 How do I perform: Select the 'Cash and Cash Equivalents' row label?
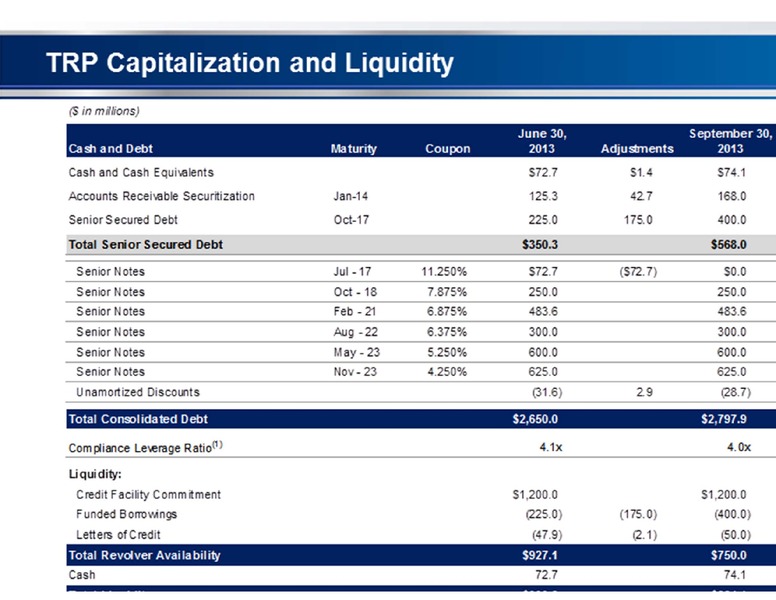[x=141, y=172]
